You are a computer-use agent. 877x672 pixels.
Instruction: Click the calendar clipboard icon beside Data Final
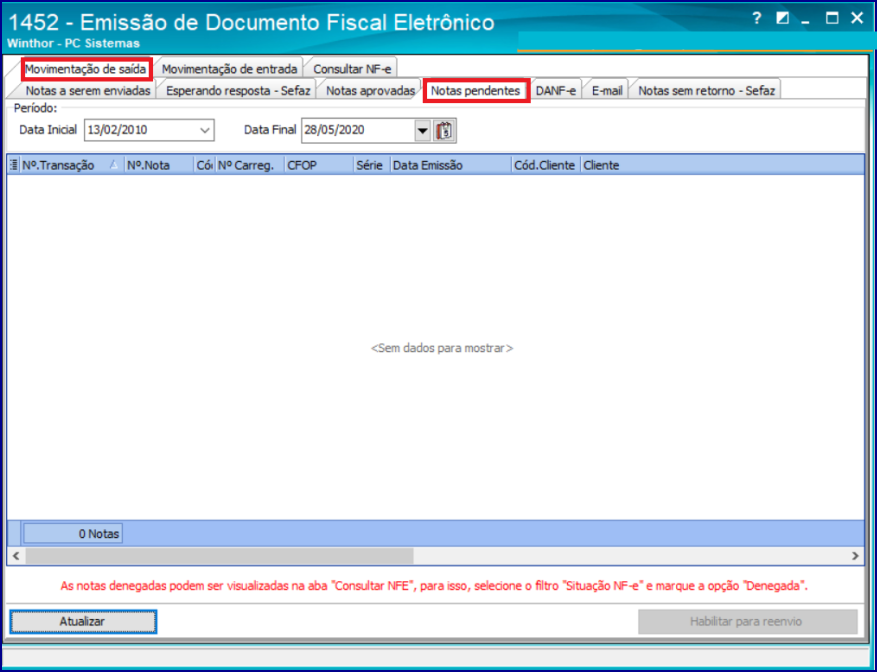point(445,130)
